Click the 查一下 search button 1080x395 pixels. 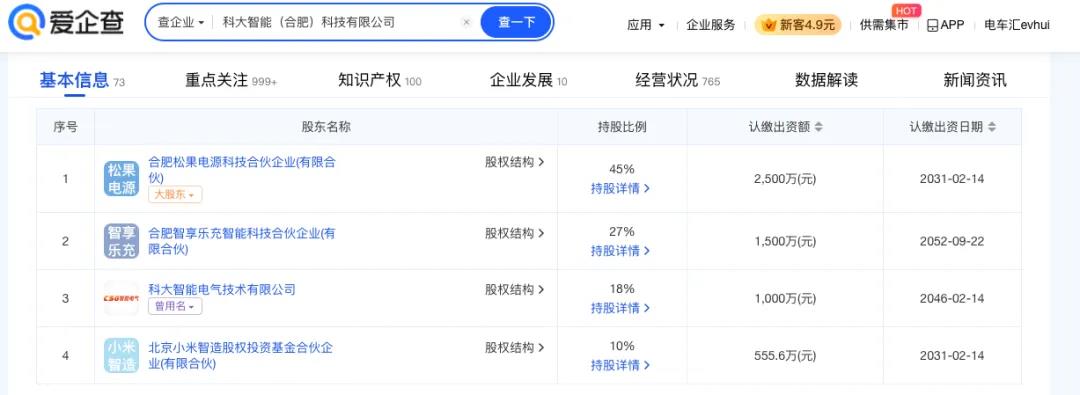pos(516,22)
